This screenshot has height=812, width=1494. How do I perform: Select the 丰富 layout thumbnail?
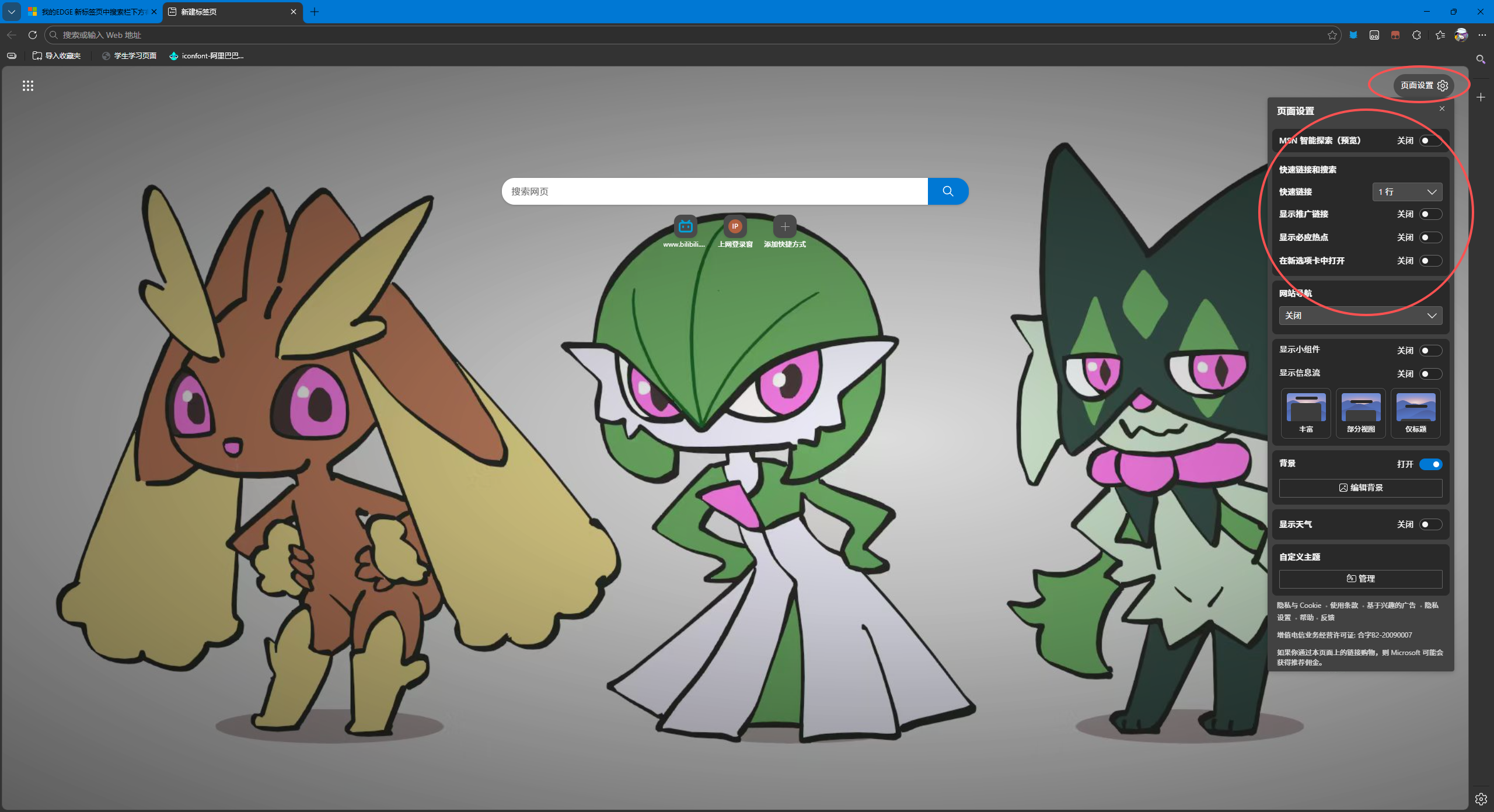click(x=1305, y=413)
